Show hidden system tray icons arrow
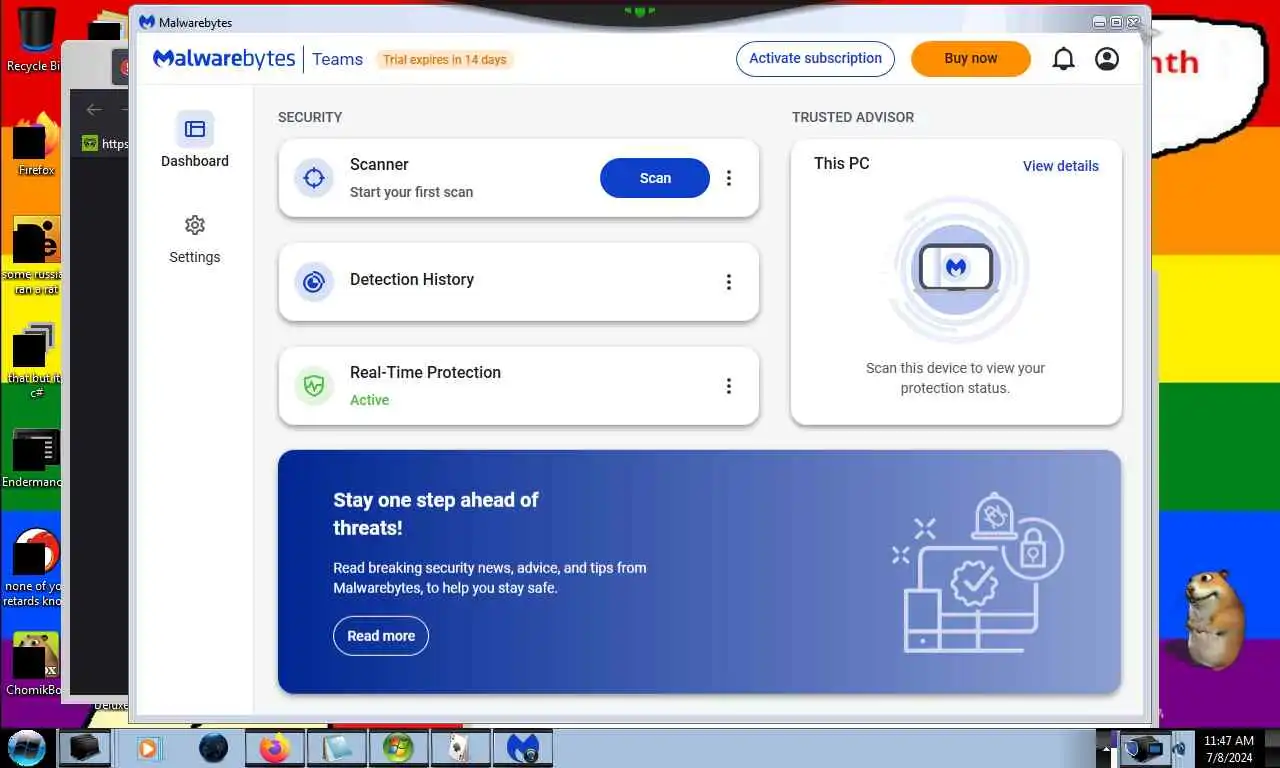The width and height of the screenshot is (1280, 768). pos(1105,748)
